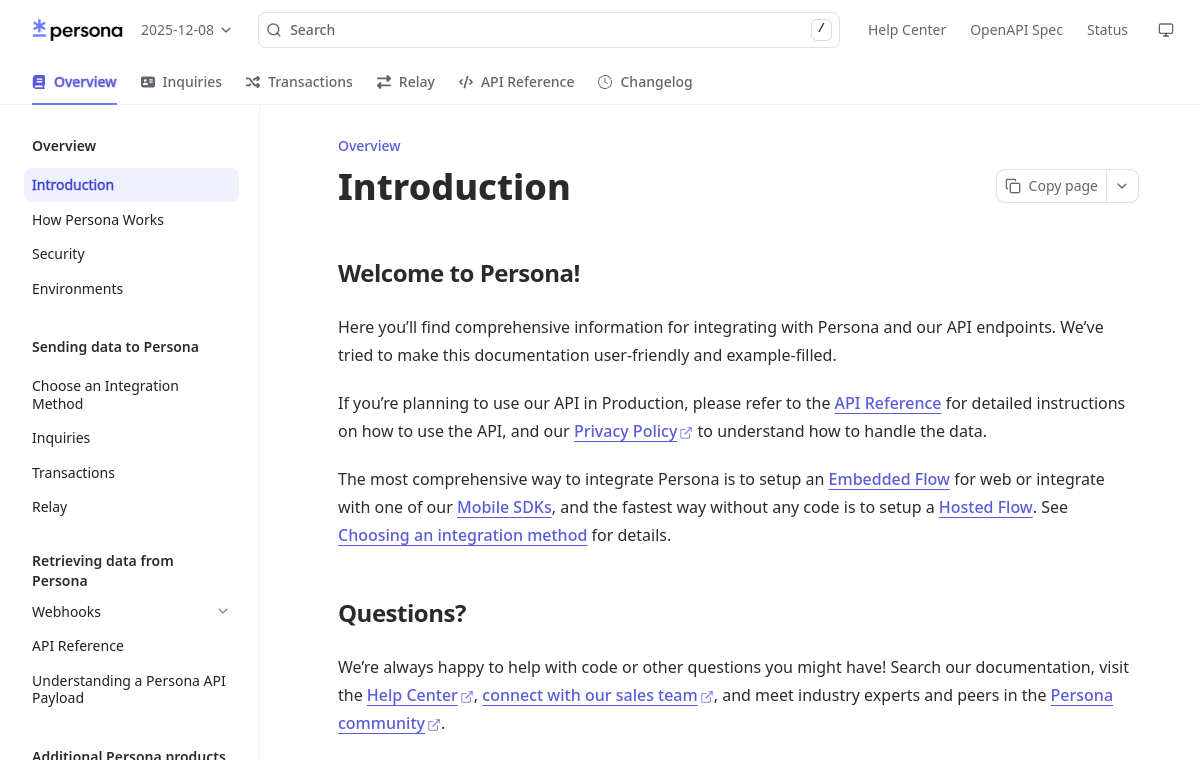The height and width of the screenshot is (760, 1200).
Task: Click the Welcome to Persona! heading
Action: tap(459, 273)
